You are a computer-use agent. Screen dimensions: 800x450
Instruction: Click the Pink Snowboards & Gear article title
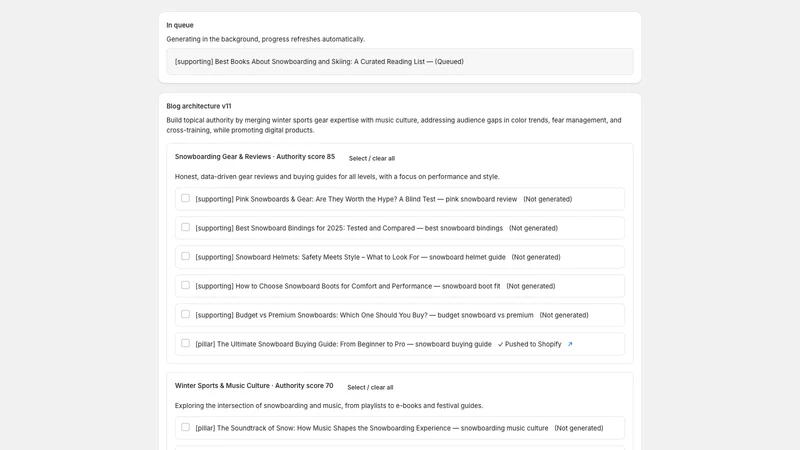click(x=356, y=199)
